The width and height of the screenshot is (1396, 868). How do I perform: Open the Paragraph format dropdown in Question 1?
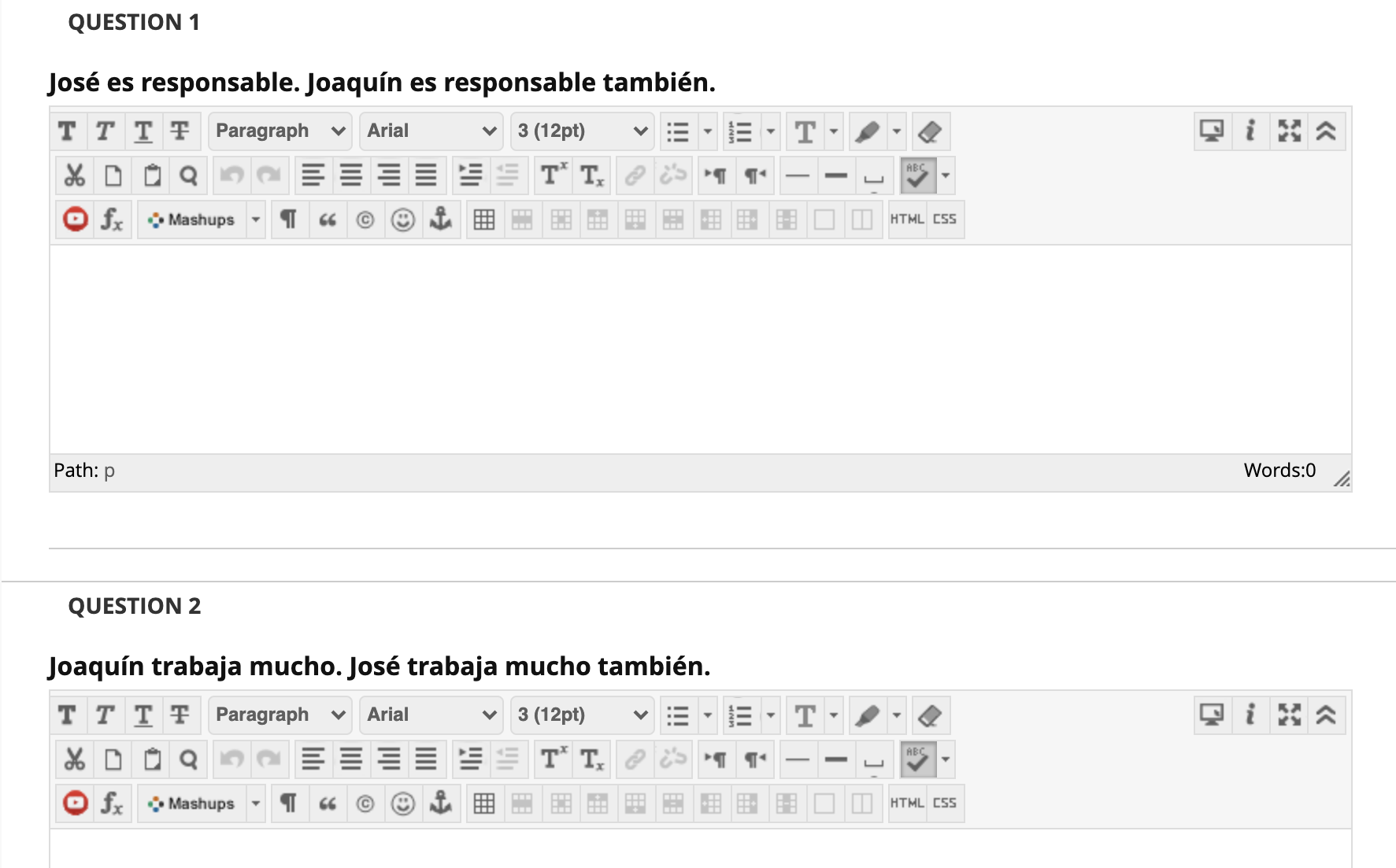(280, 131)
